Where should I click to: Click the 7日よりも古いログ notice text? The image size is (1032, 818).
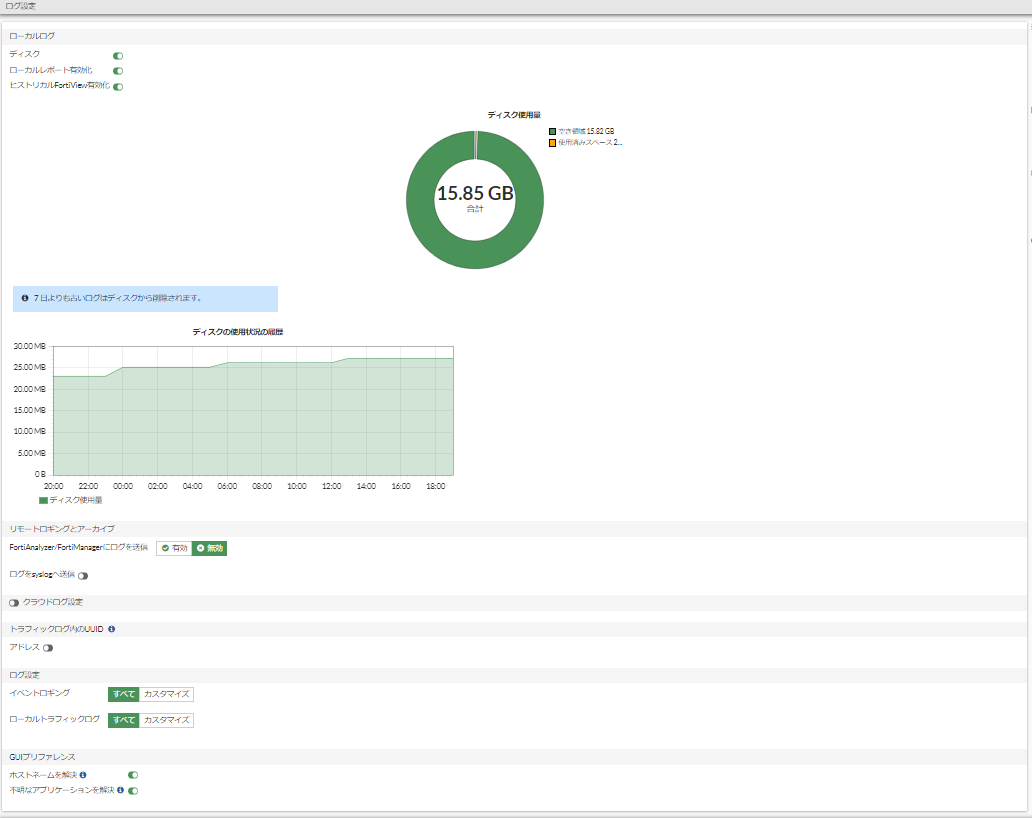tap(118, 298)
